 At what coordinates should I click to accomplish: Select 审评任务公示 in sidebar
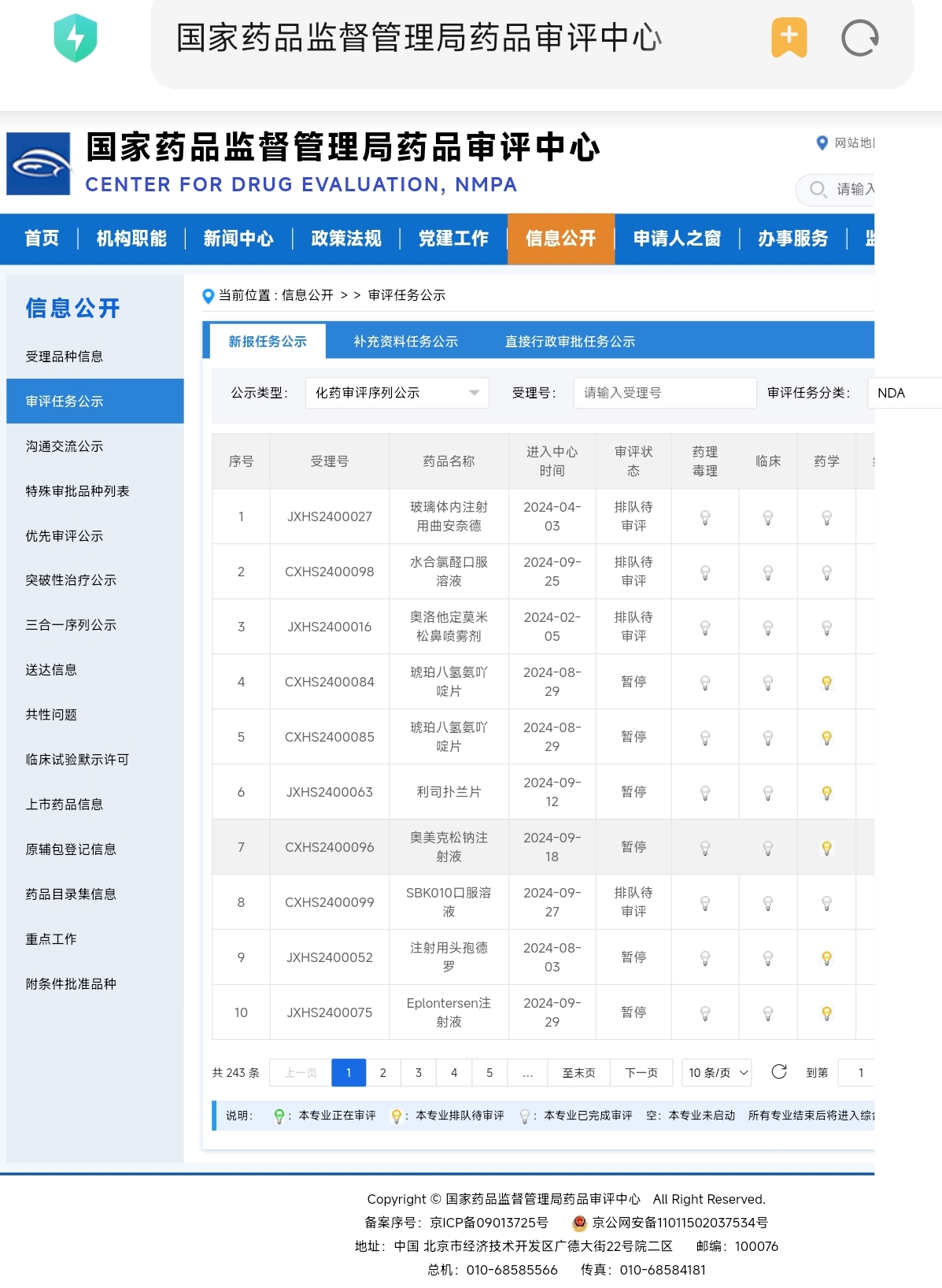95,402
